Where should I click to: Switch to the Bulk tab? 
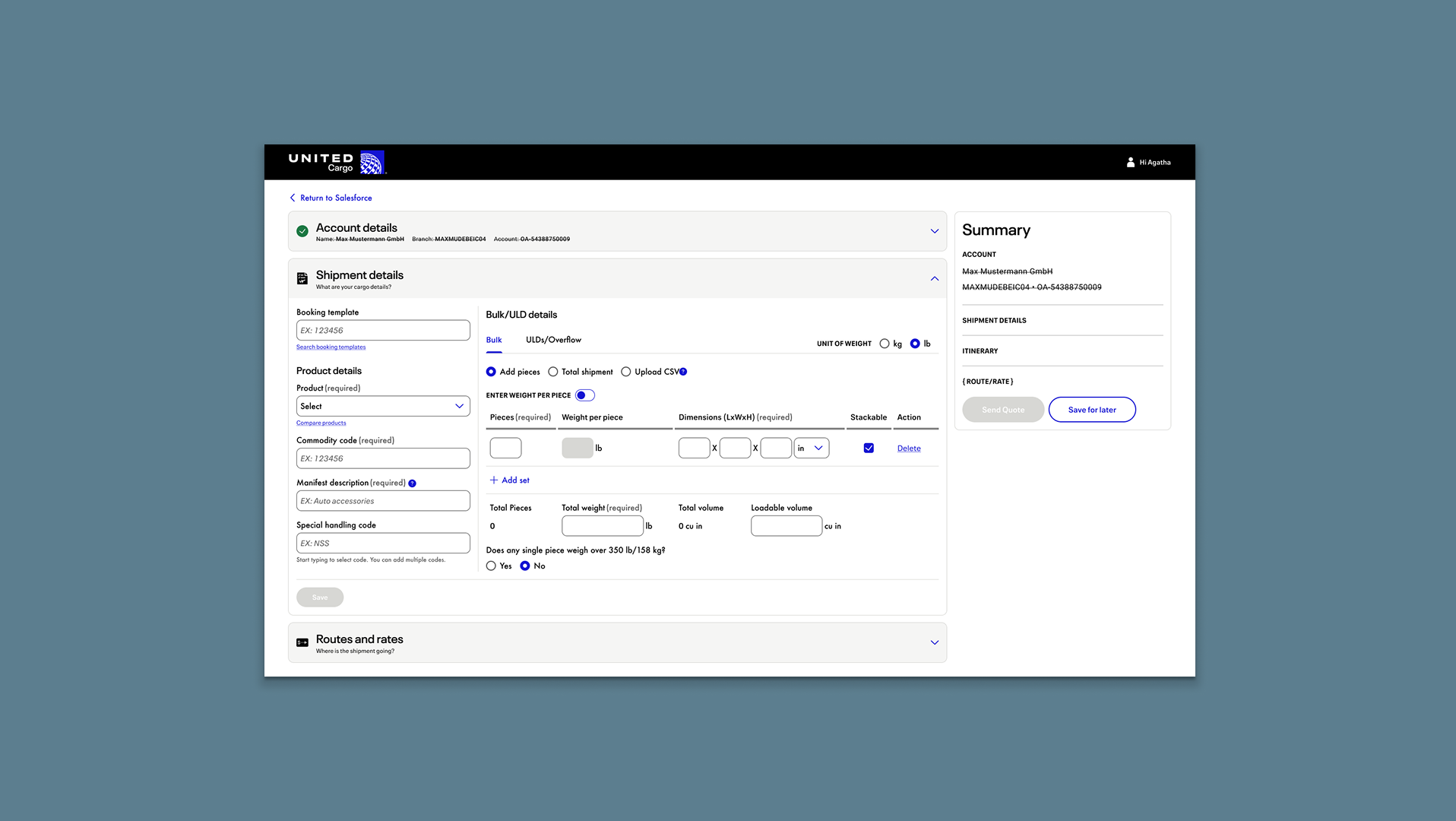click(494, 340)
